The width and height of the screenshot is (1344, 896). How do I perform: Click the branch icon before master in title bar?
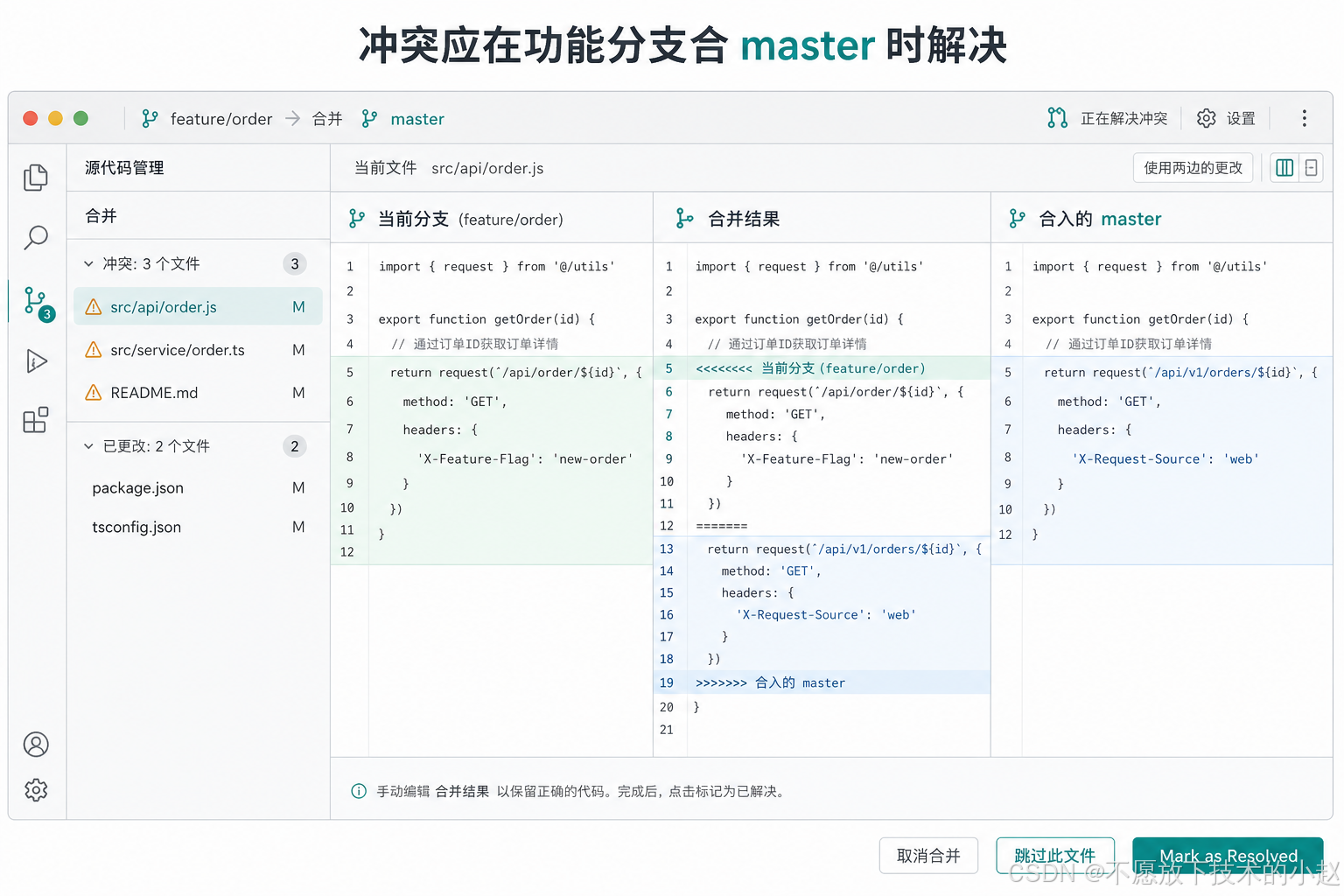pyautogui.click(x=369, y=118)
